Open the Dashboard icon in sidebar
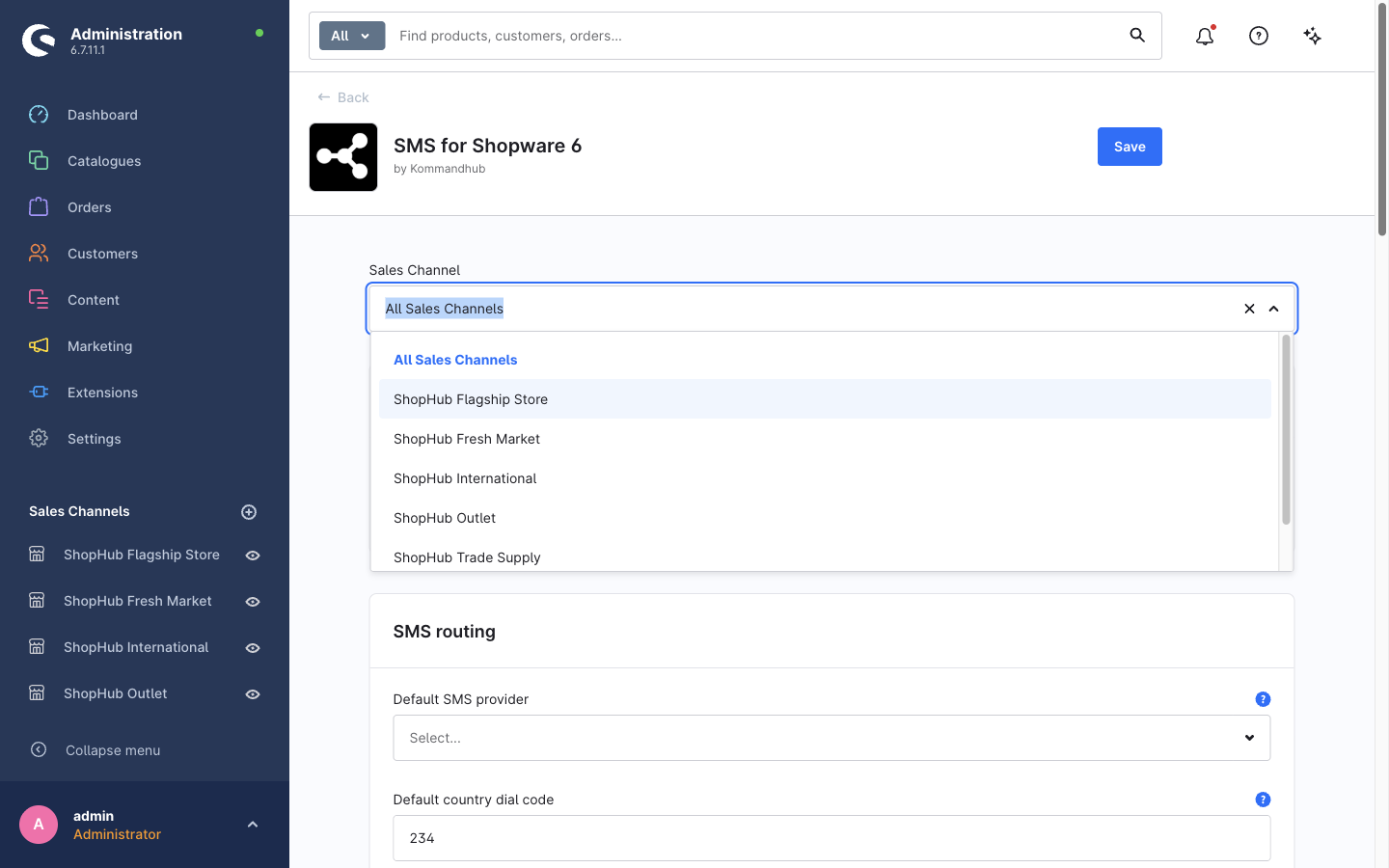 pos(39,115)
